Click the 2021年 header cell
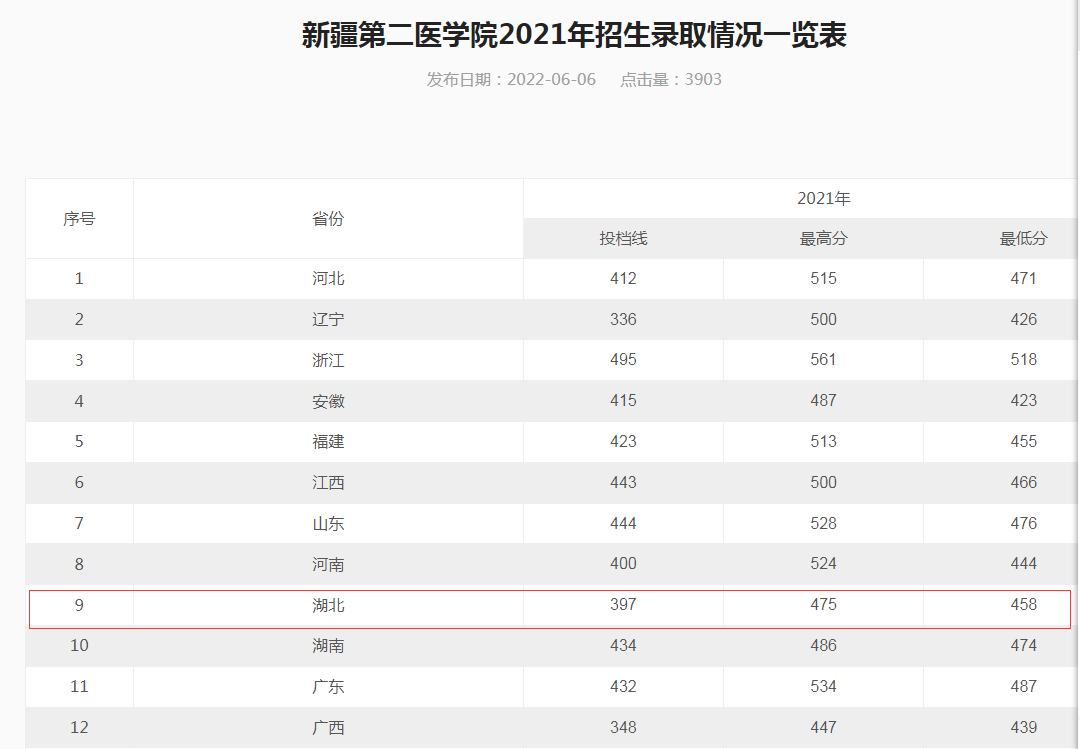 823,197
